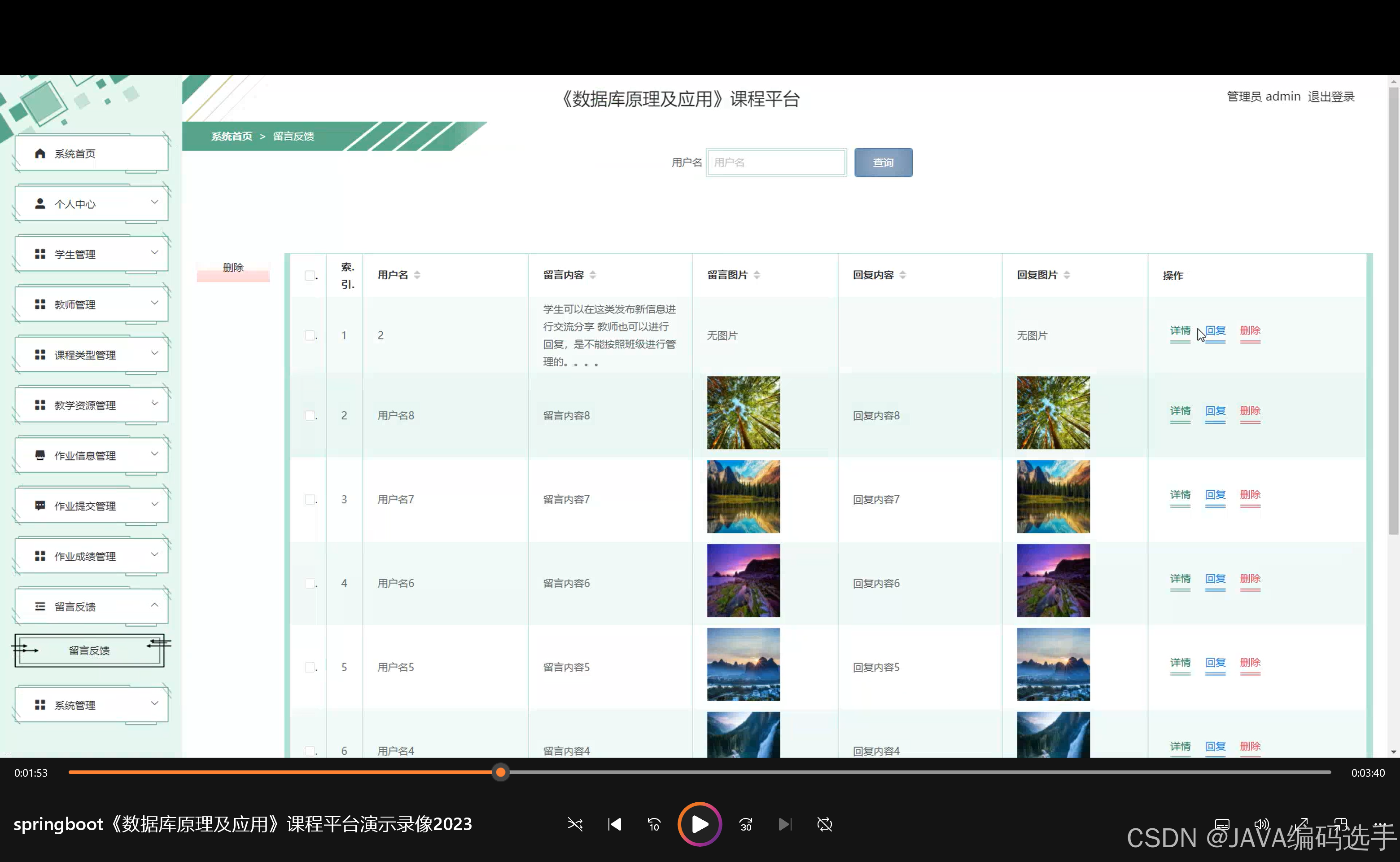Open the subtitles icon in the player
Screen dimensions: 1400x862
(x=1222, y=824)
